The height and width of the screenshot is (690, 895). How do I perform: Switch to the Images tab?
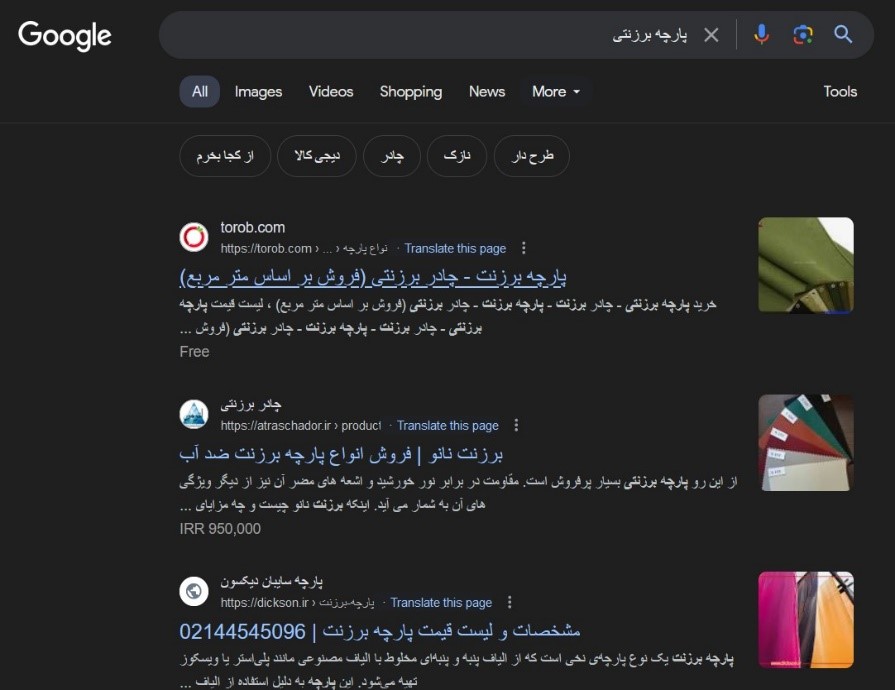coord(258,91)
